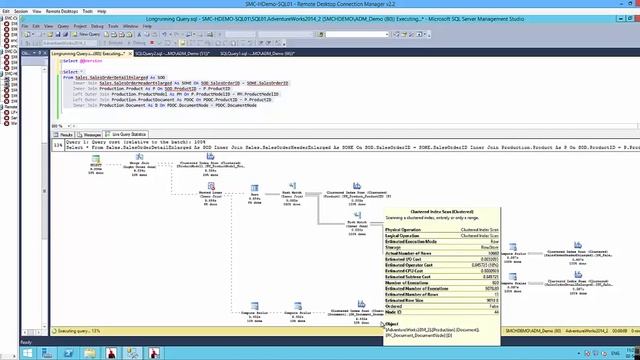The width and height of the screenshot is (640, 360).
Task: Select the Nested Loops operator icon
Action: 211,186
